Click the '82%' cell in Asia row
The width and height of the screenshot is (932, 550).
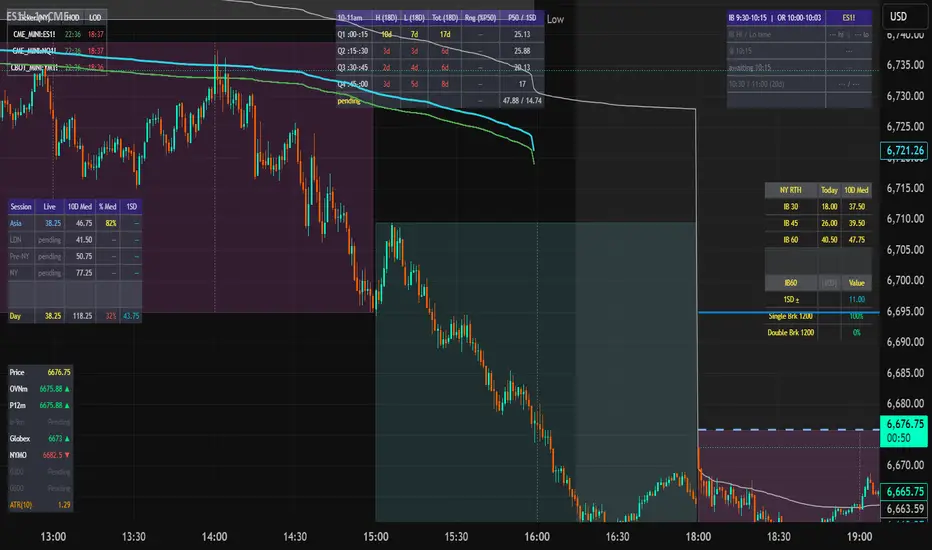tap(111, 224)
